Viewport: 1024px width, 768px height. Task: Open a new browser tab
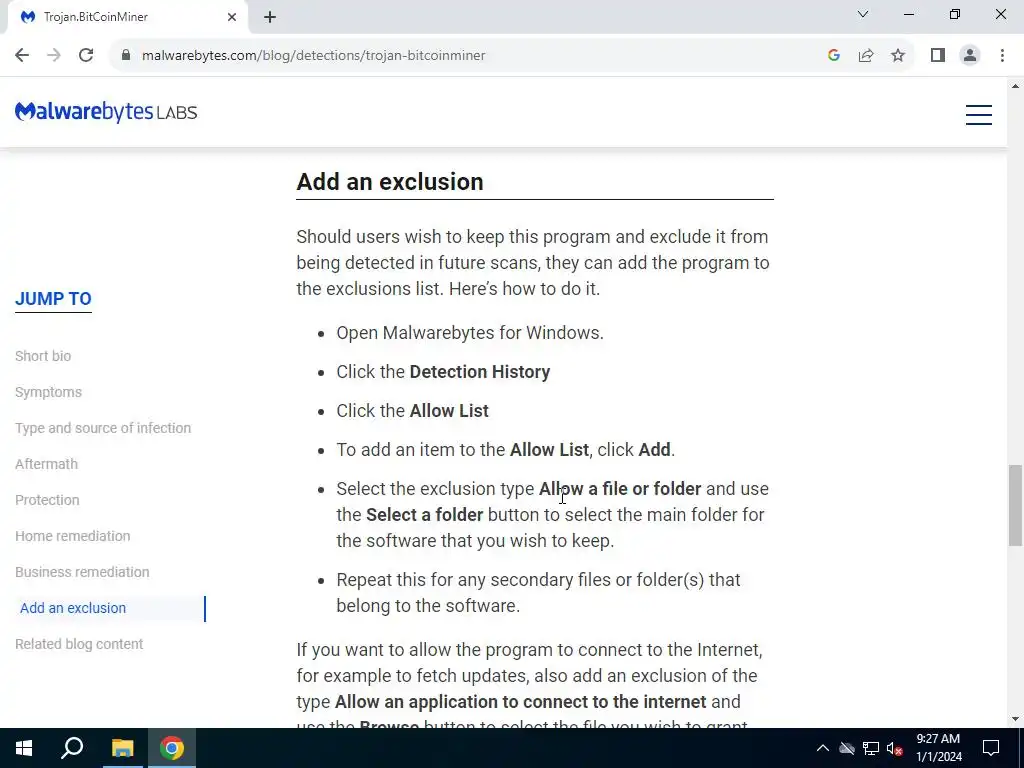click(x=270, y=17)
